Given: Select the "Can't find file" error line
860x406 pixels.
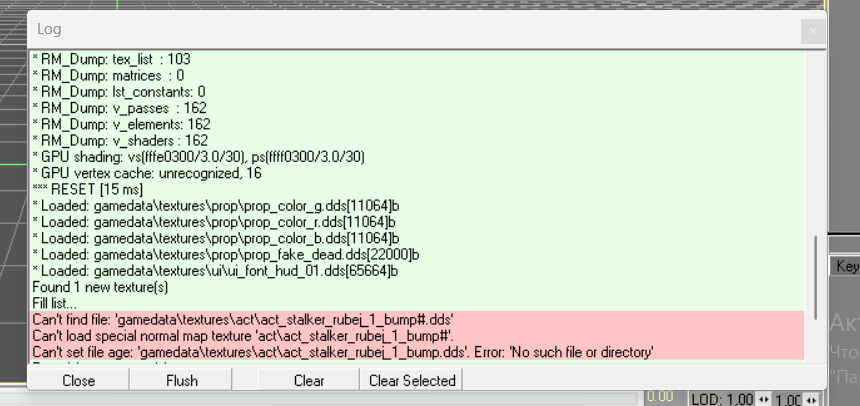Looking at the screenshot, I should [x=416, y=319].
